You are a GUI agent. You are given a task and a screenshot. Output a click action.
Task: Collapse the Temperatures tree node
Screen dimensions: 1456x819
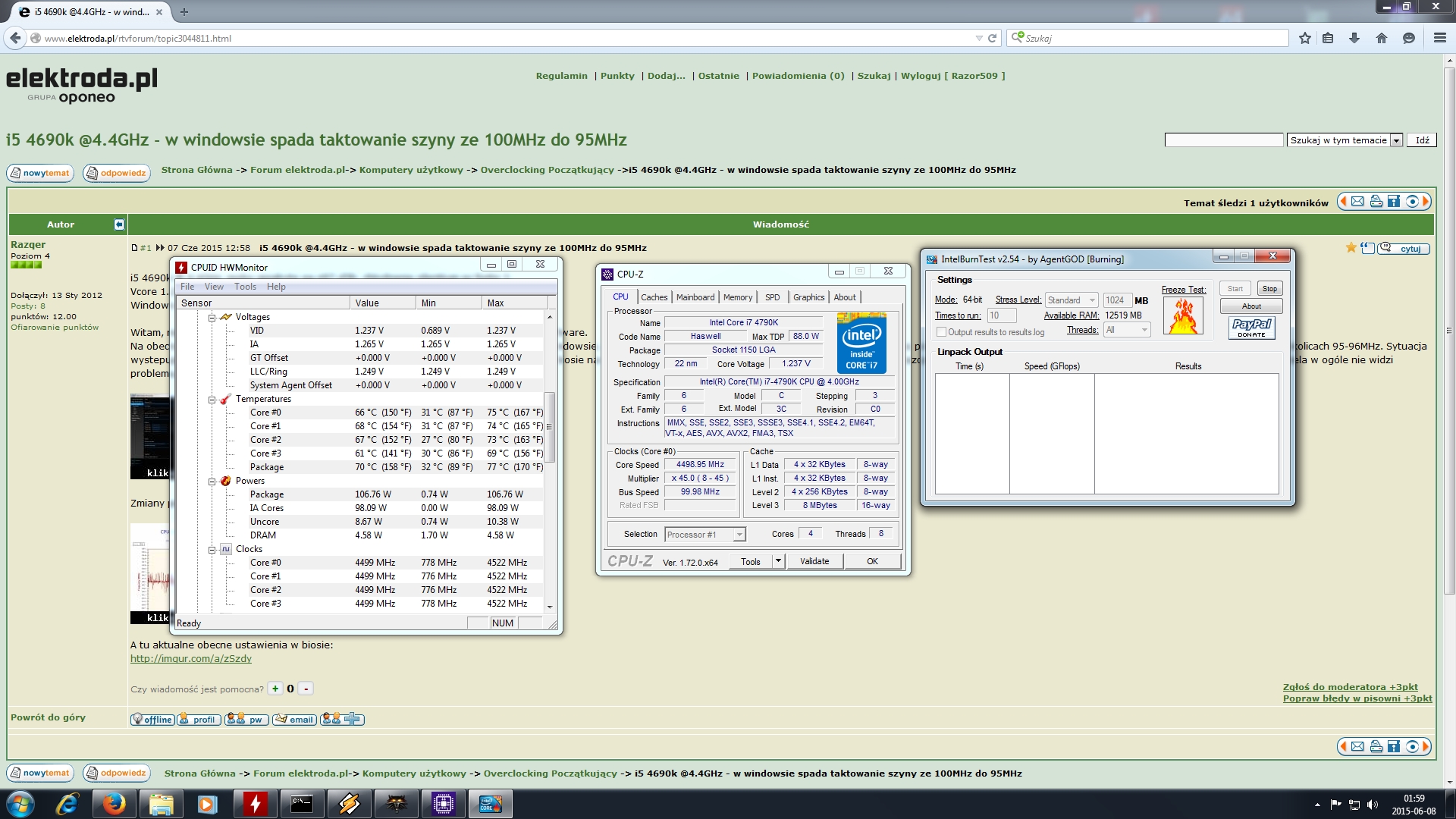(212, 400)
